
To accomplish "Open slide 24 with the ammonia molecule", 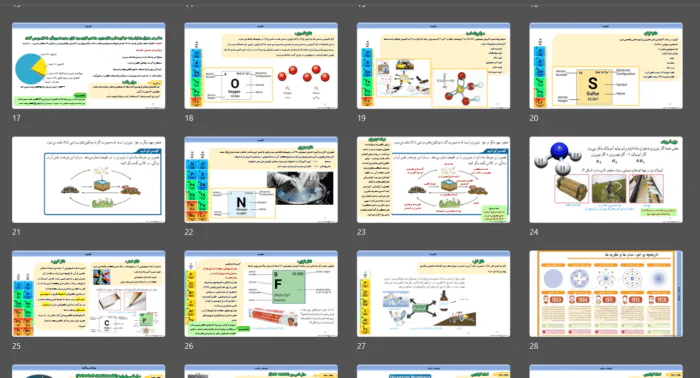I will (x=606, y=179).
